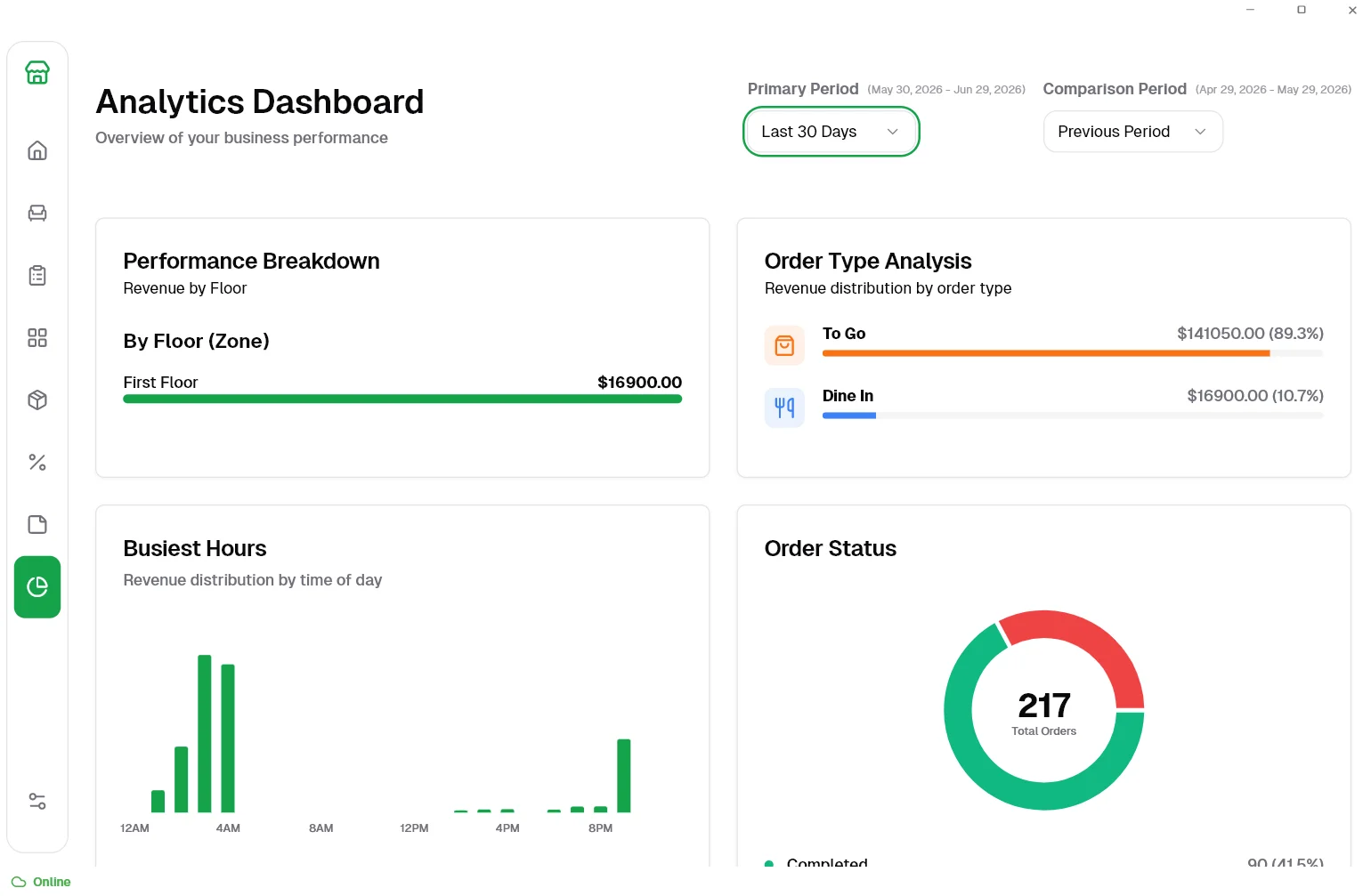Click the "12PM" axis label

414,828
